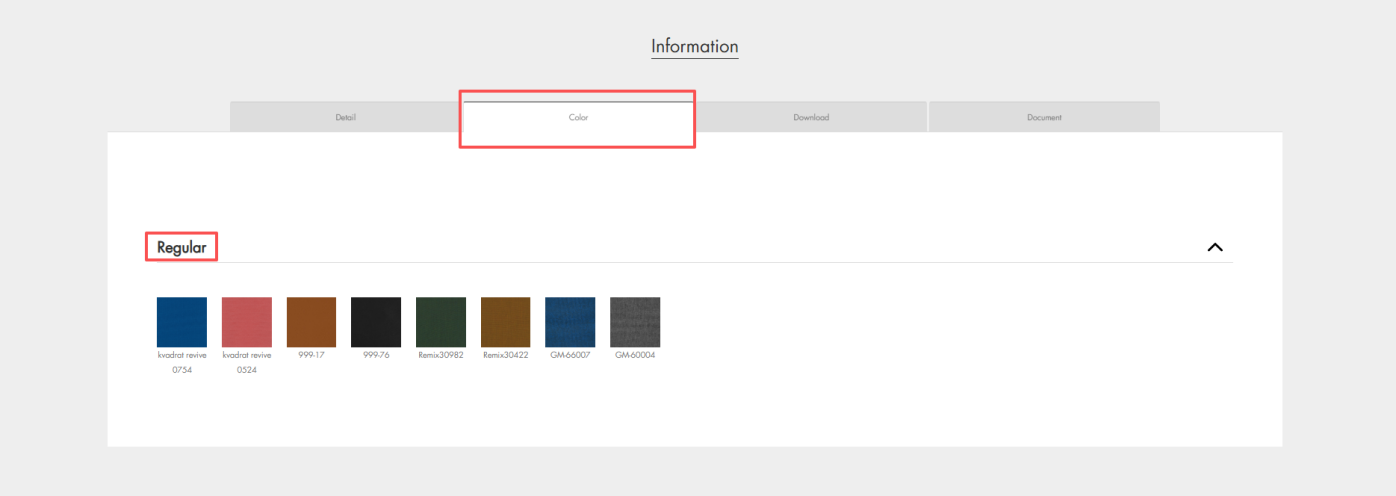Collapse the Regular section with the chevron
This screenshot has height=496, width=1396.
(x=1215, y=247)
